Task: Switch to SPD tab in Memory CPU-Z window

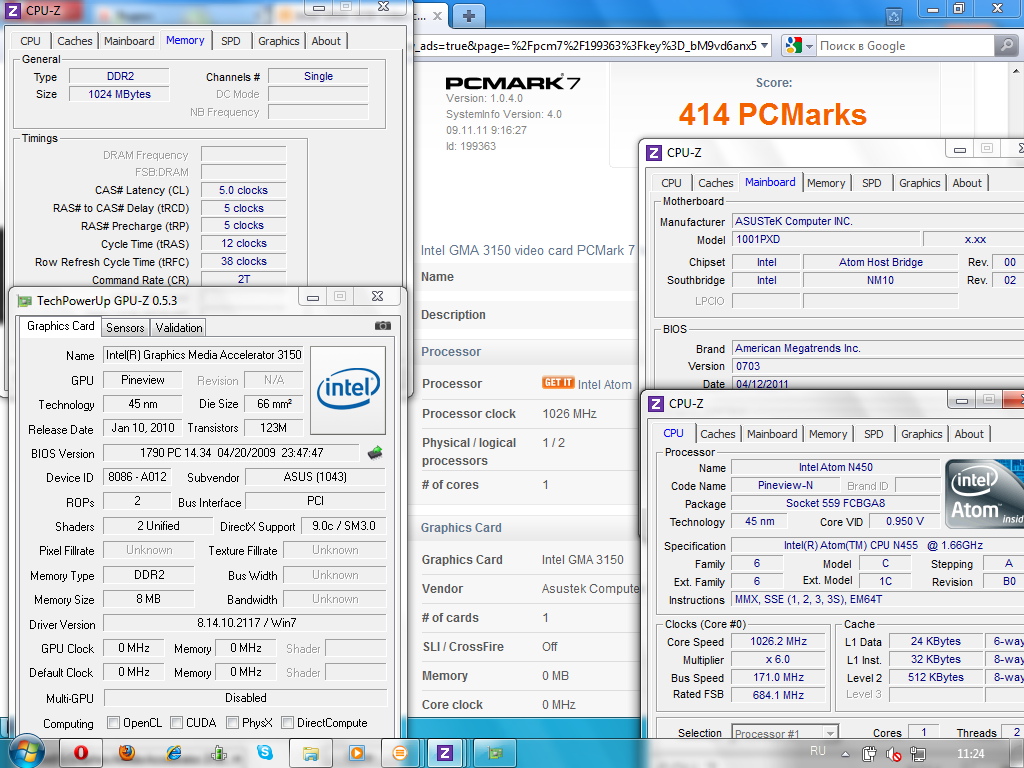Action: click(x=231, y=40)
